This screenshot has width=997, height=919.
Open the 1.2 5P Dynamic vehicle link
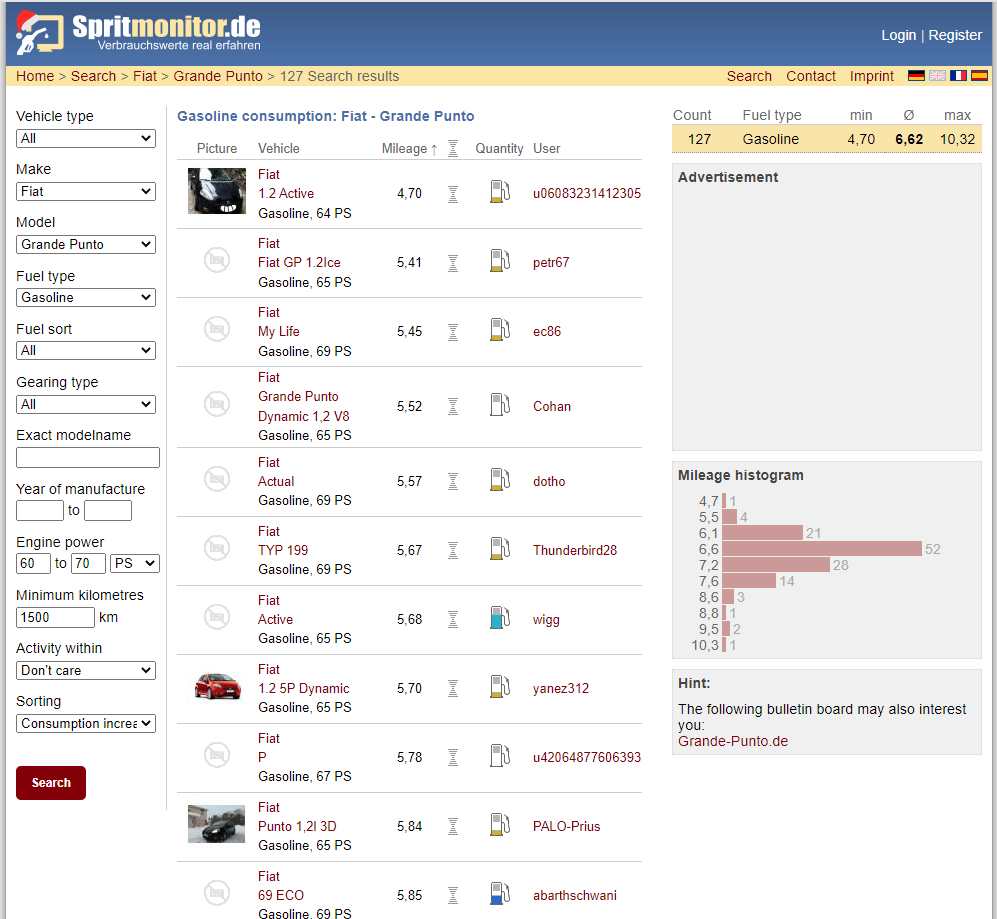coord(304,688)
